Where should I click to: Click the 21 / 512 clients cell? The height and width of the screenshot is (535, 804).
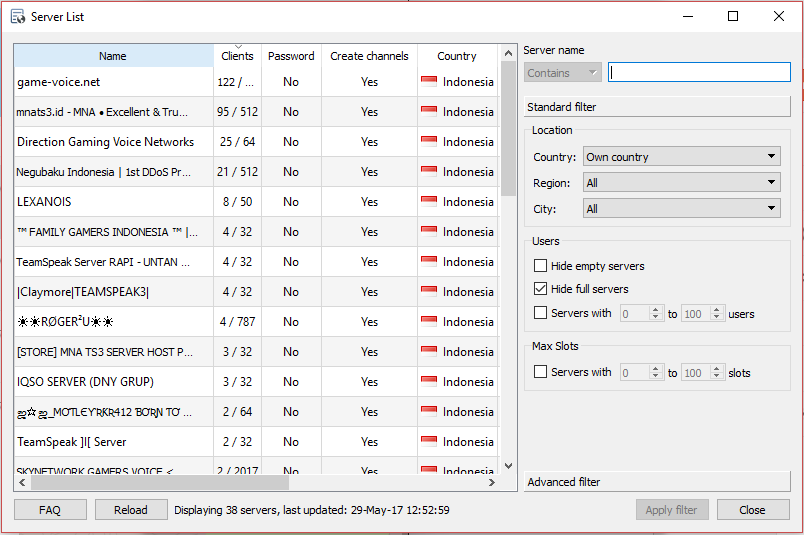(237, 172)
